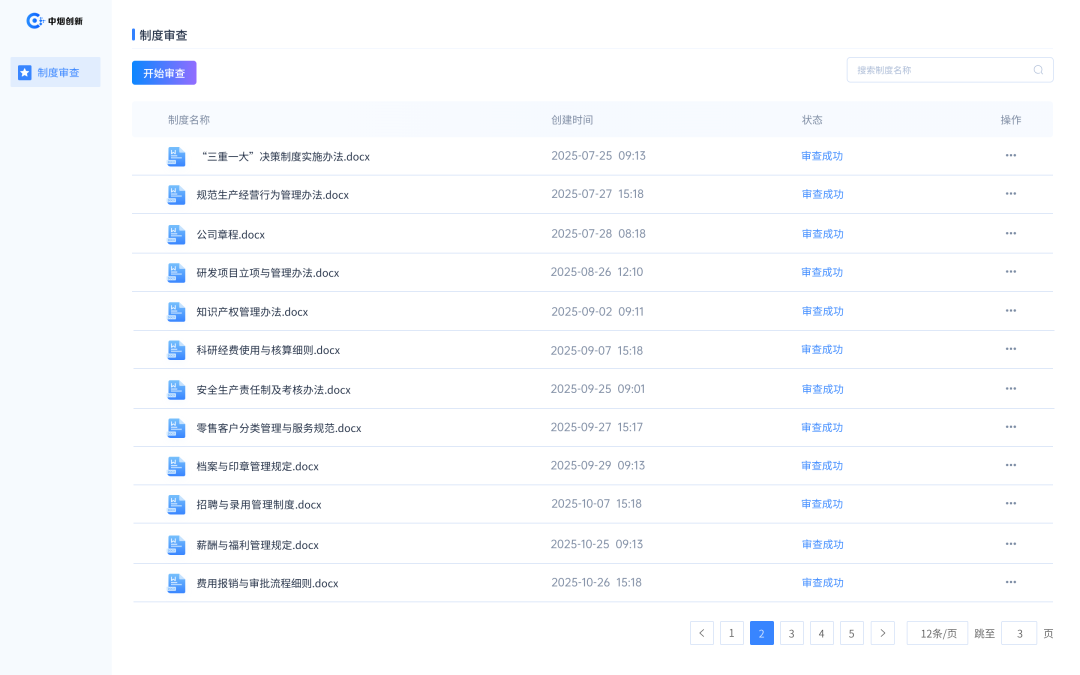This screenshot has height=675, width=1080.
Task: Click the 开始审查 button
Action: click(164, 73)
